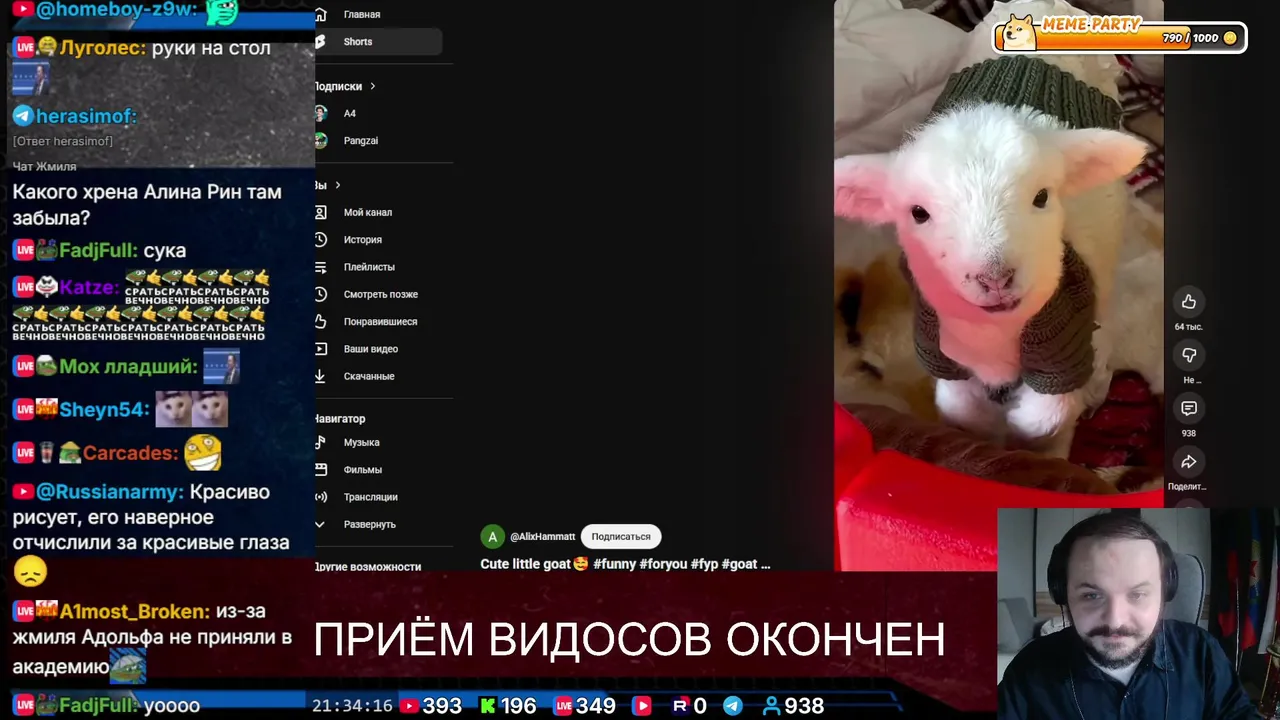
Task: Click the Смотреть позже clock icon
Action: click(320, 294)
